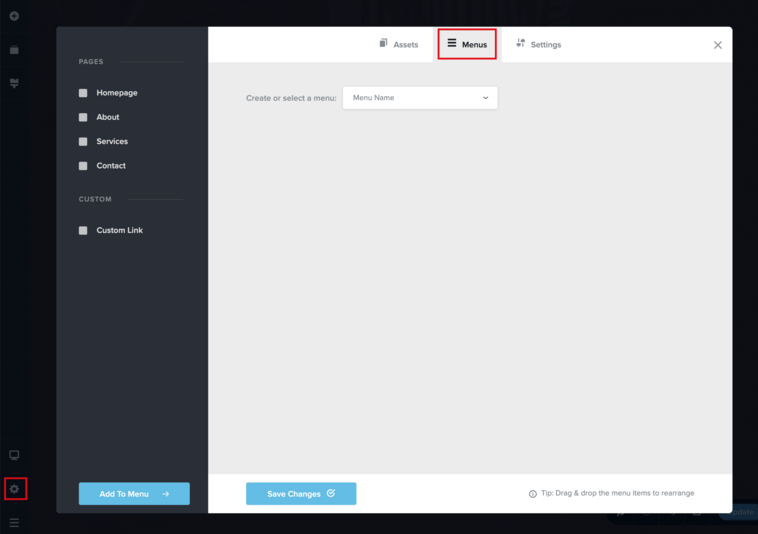Check the Homepage checkbox
This screenshot has width=758, height=534.
point(83,93)
